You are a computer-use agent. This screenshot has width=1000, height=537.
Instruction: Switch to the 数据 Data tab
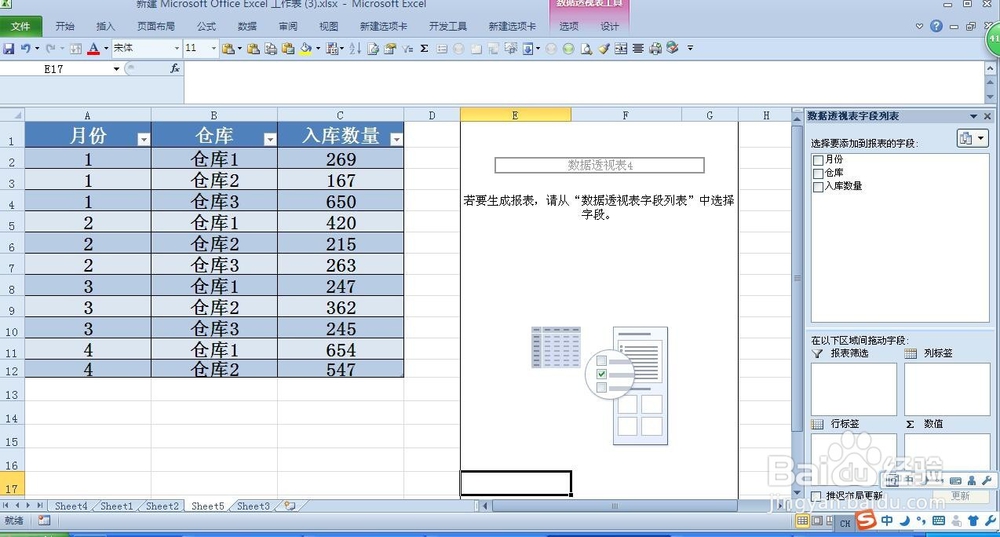247,26
